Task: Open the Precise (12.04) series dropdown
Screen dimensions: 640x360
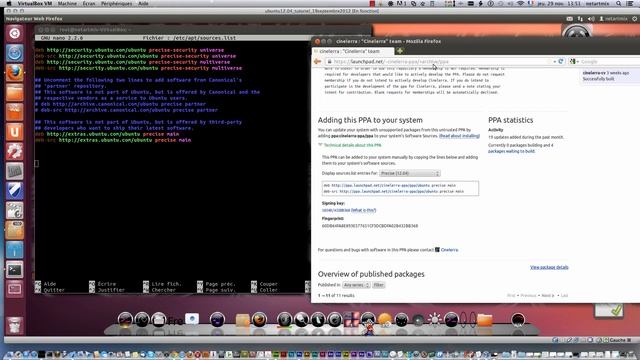Action: point(410,173)
